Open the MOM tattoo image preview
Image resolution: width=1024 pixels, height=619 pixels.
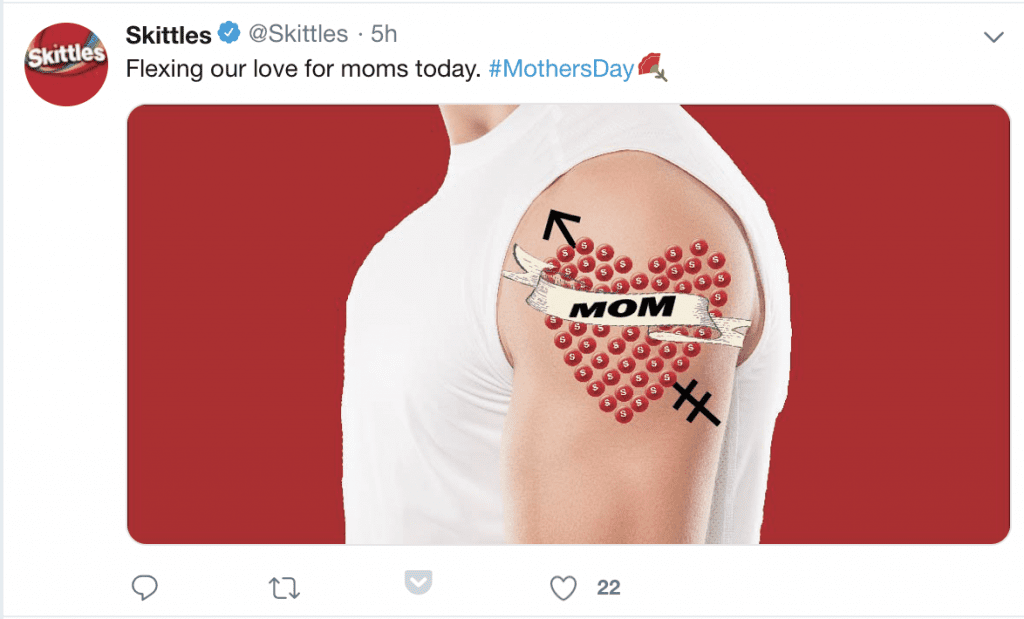click(560, 320)
